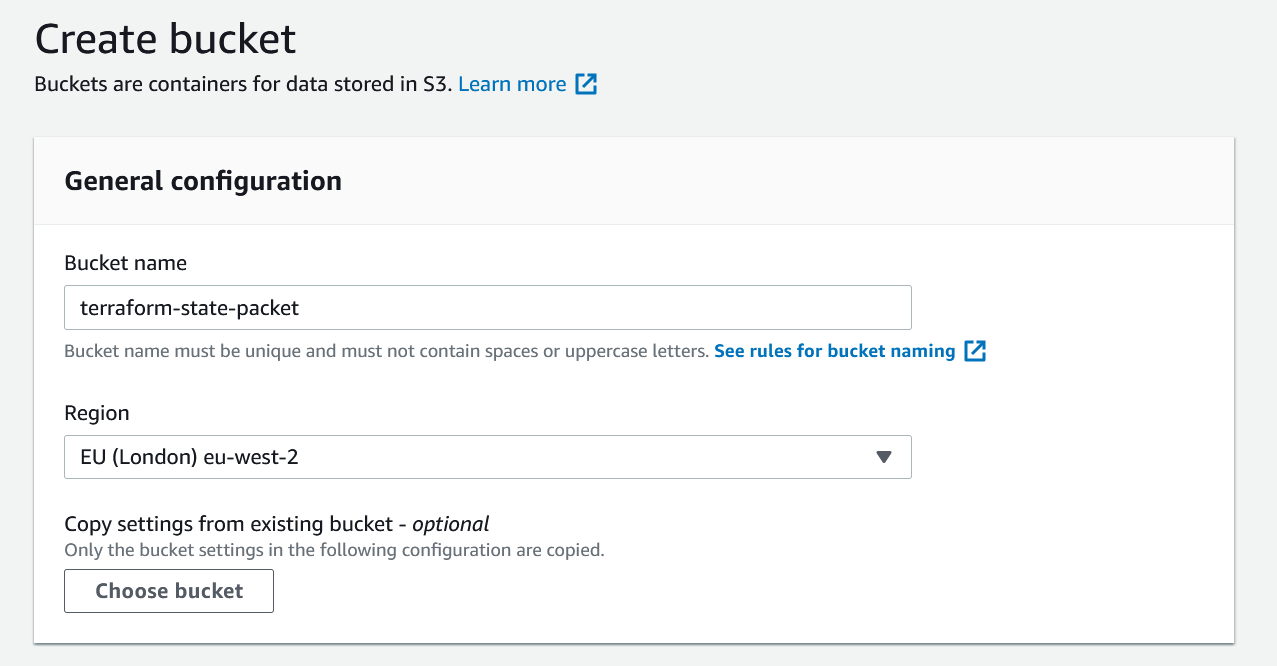The width and height of the screenshot is (1277, 666).
Task: Click the external link icon beside Learn more
Action: pyautogui.click(x=588, y=84)
